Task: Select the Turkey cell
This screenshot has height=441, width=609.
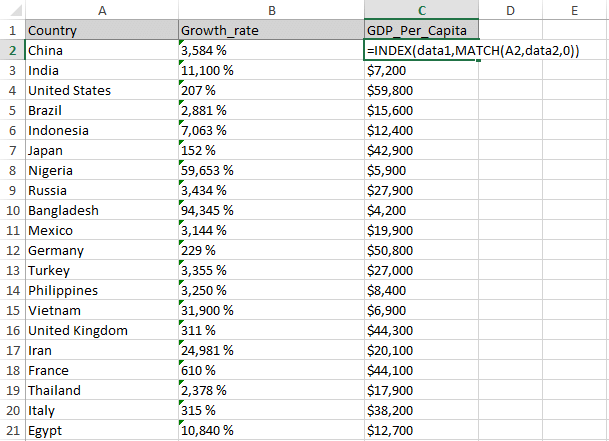Action: click(x=102, y=270)
